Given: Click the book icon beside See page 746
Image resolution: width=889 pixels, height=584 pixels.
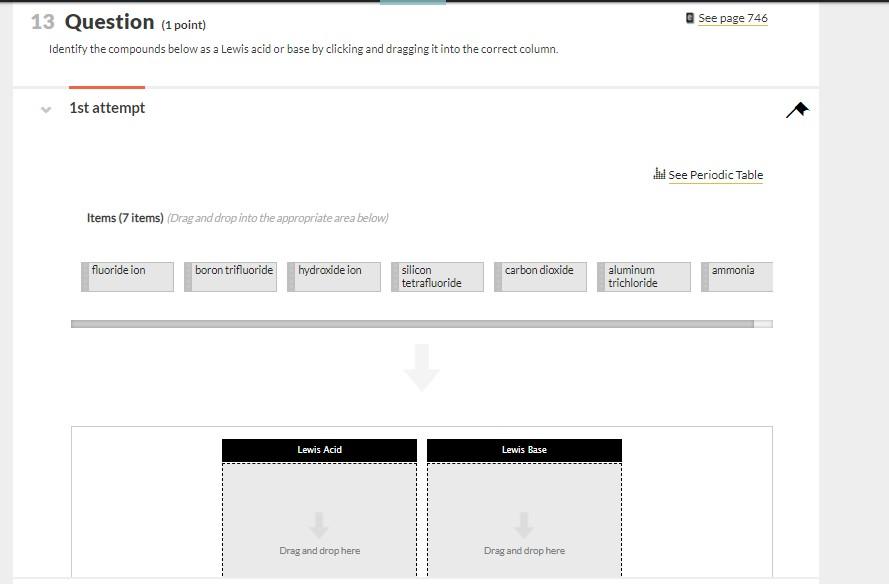Looking at the screenshot, I should [689, 18].
